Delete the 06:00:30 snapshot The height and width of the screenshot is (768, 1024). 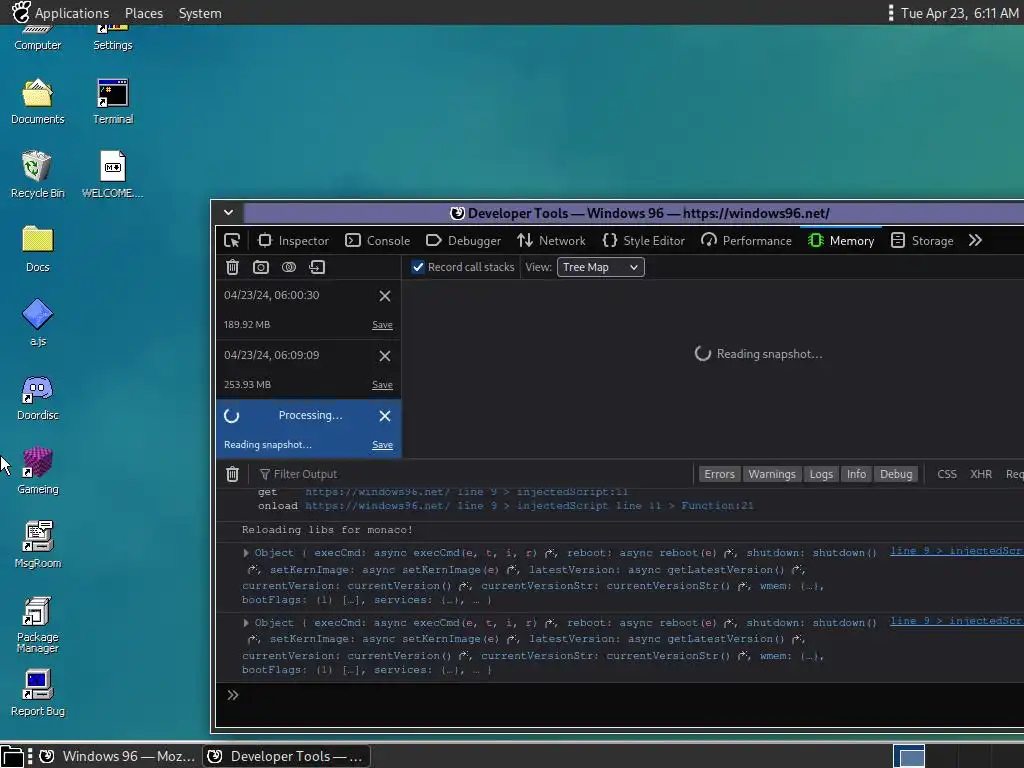click(385, 296)
